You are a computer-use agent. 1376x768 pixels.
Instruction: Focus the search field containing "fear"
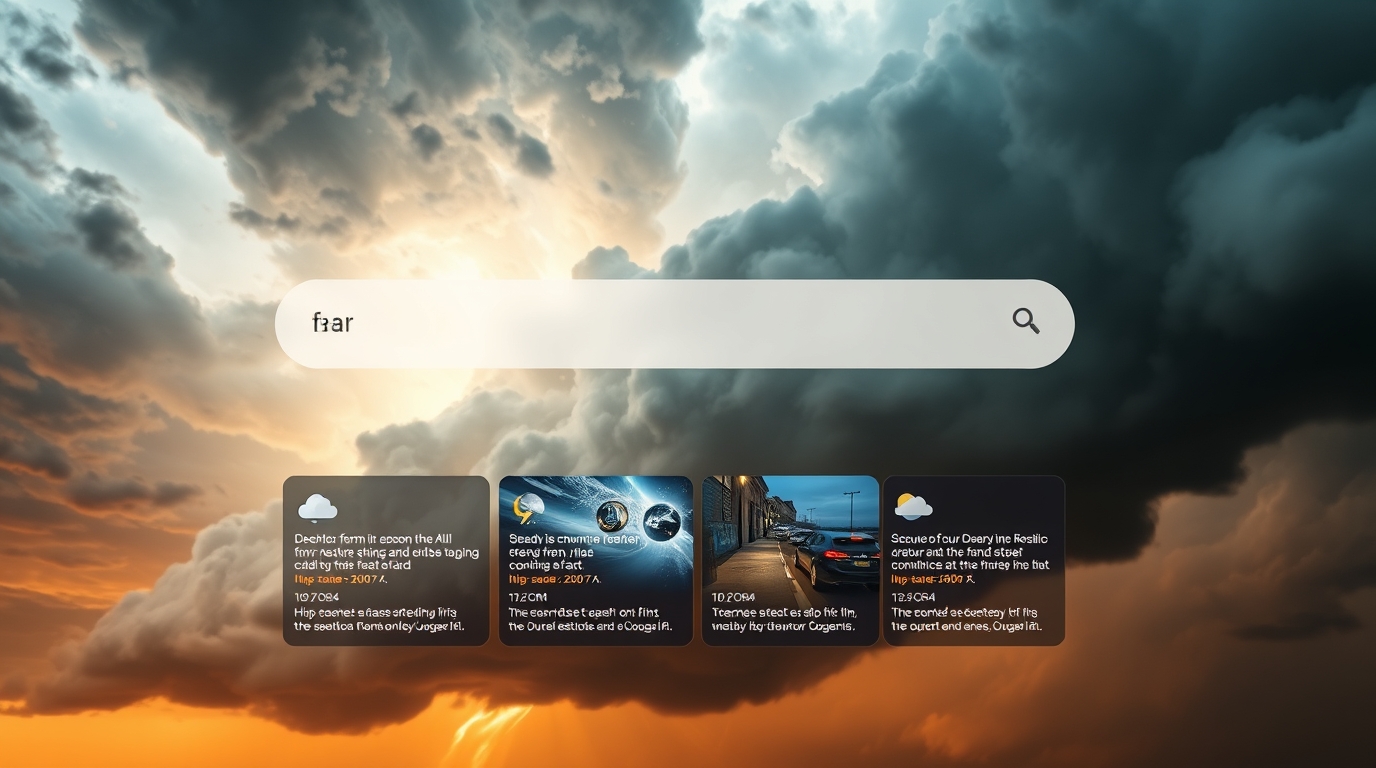tap(640, 324)
